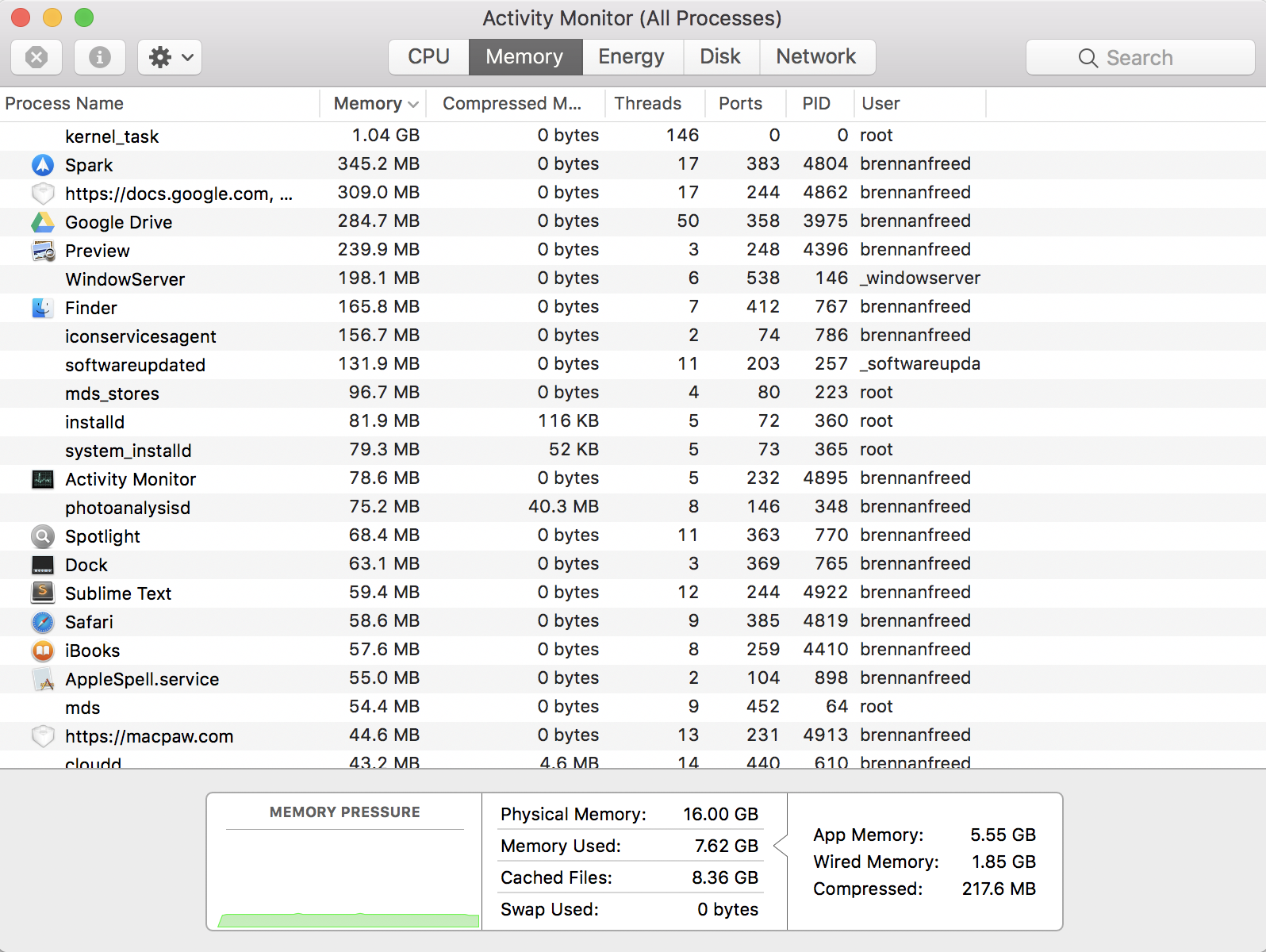The height and width of the screenshot is (952, 1266).
Task: Click the Activity Monitor app icon in list
Action: coord(43,479)
